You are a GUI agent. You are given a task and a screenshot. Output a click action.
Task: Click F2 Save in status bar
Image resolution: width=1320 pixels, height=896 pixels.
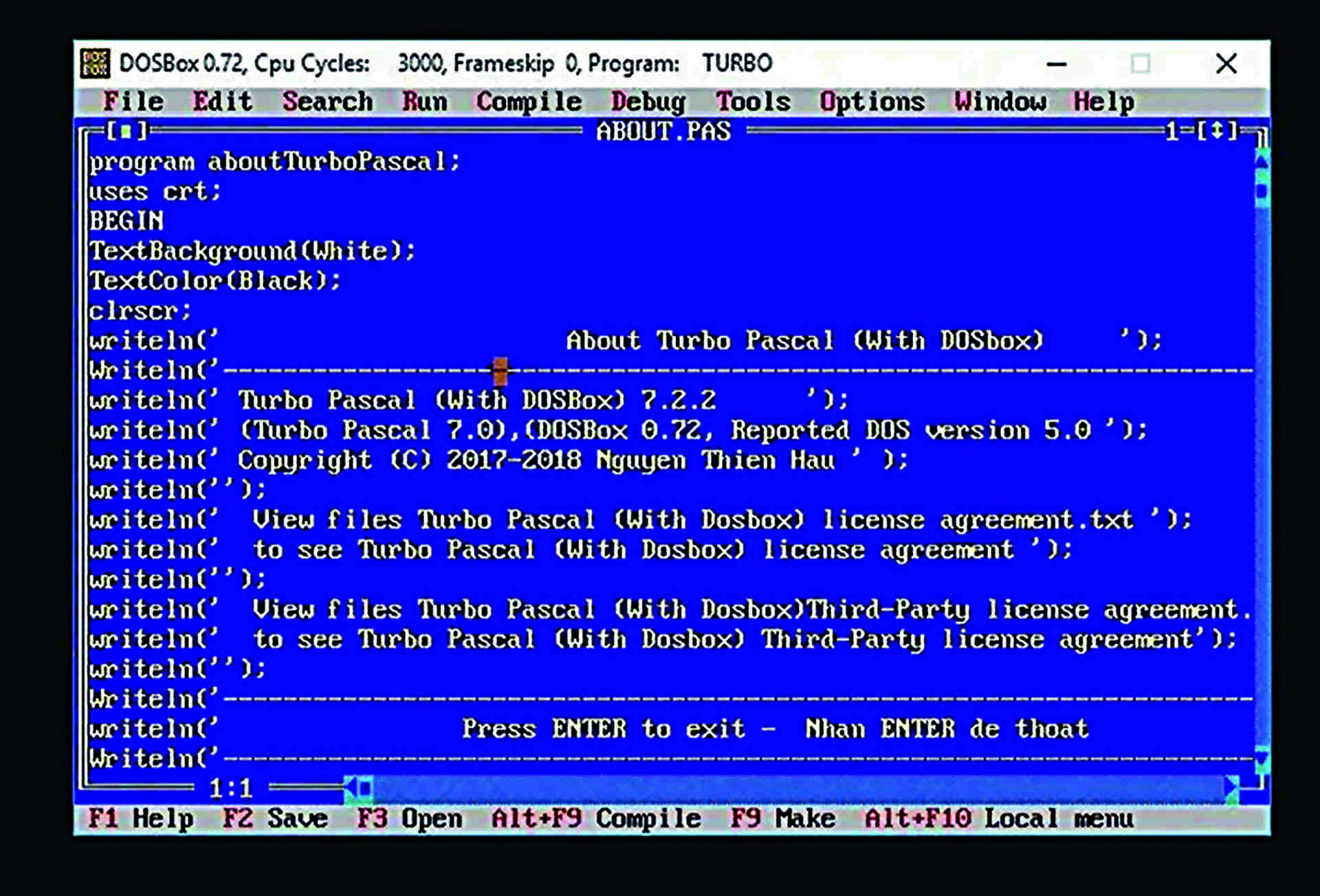[x=275, y=818]
